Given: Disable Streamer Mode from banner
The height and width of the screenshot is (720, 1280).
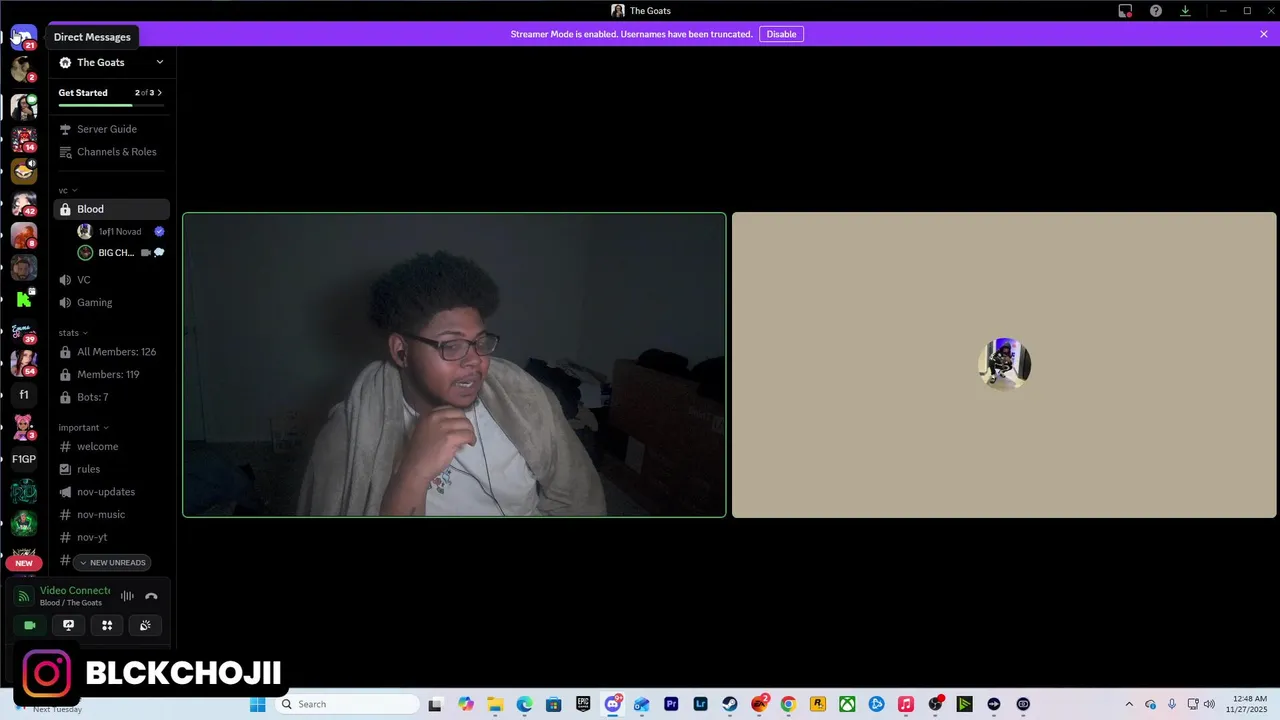Looking at the screenshot, I should coord(781,34).
